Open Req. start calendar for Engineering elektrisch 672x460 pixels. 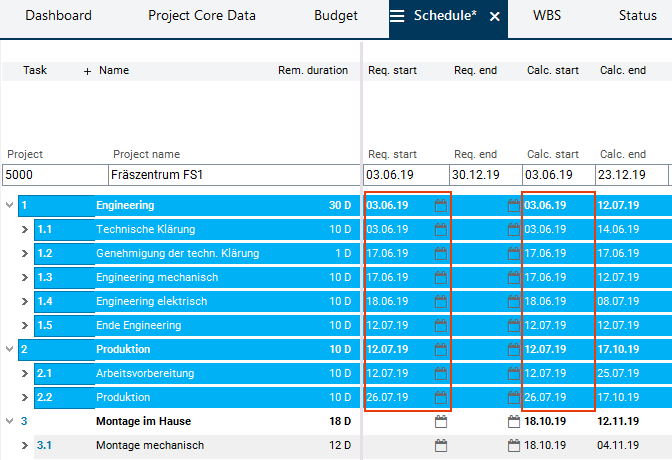click(x=441, y=301)
